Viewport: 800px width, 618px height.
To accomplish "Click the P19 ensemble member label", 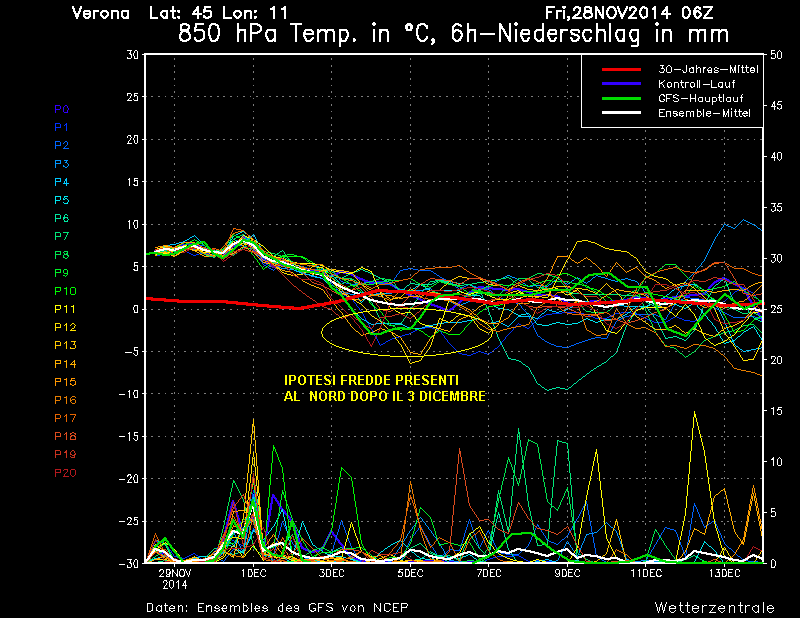I will (65, 454).
